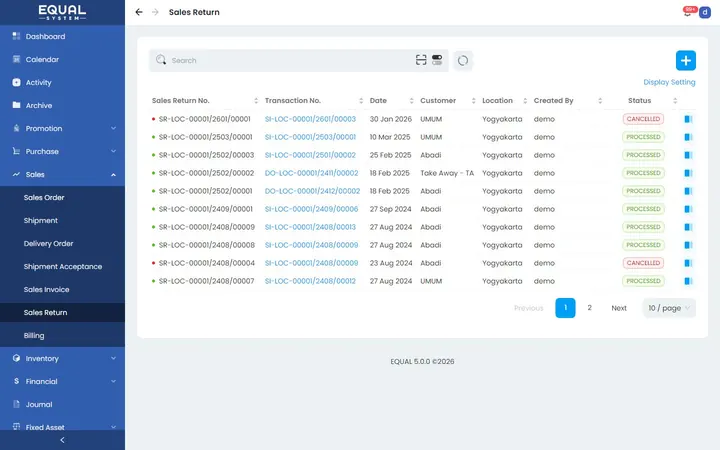Open detail icon for SR-LOC-00001/2502/00002
This screenshot has width=720, height=450.
point(688,173)
